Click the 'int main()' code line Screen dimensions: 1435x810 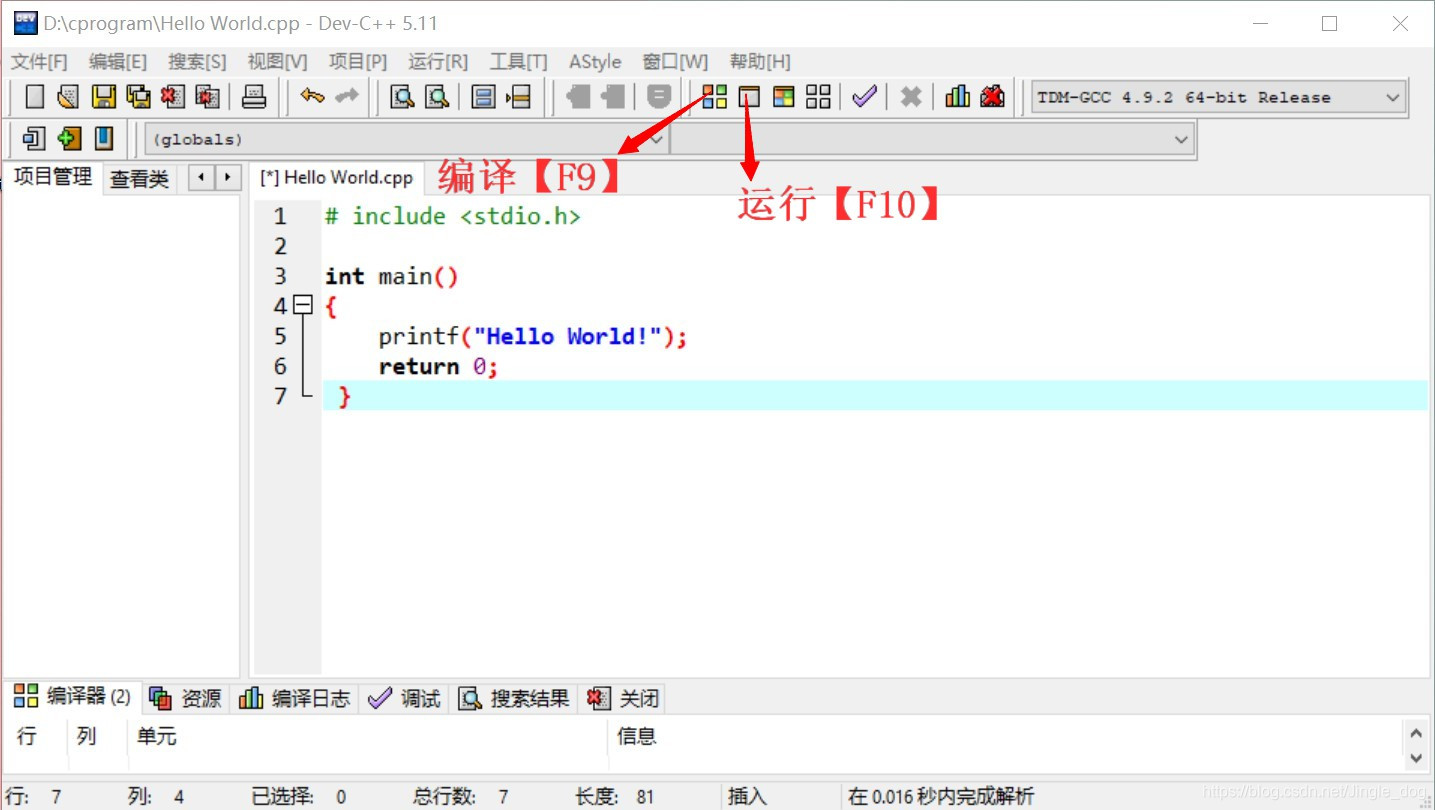392,276
